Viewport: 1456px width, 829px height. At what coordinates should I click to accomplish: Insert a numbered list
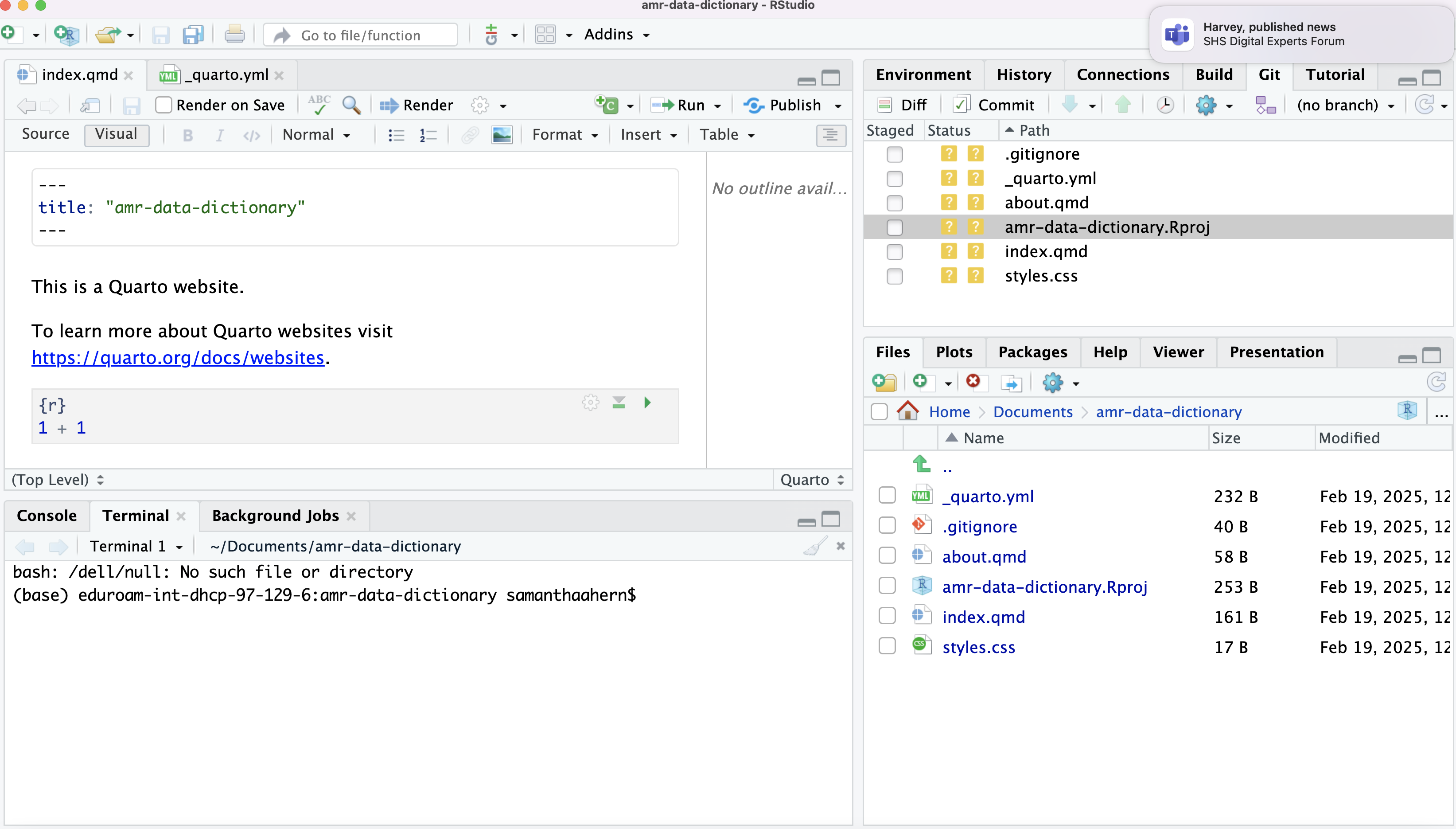tap(428, 135)
